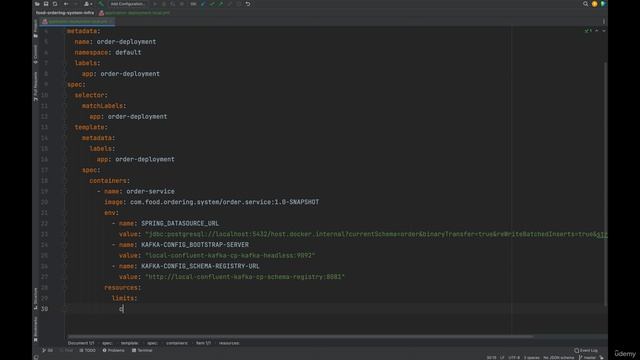640x360 pixels.
Task: Click the Save All toolbar icon
Action: (x=46, y=4)
